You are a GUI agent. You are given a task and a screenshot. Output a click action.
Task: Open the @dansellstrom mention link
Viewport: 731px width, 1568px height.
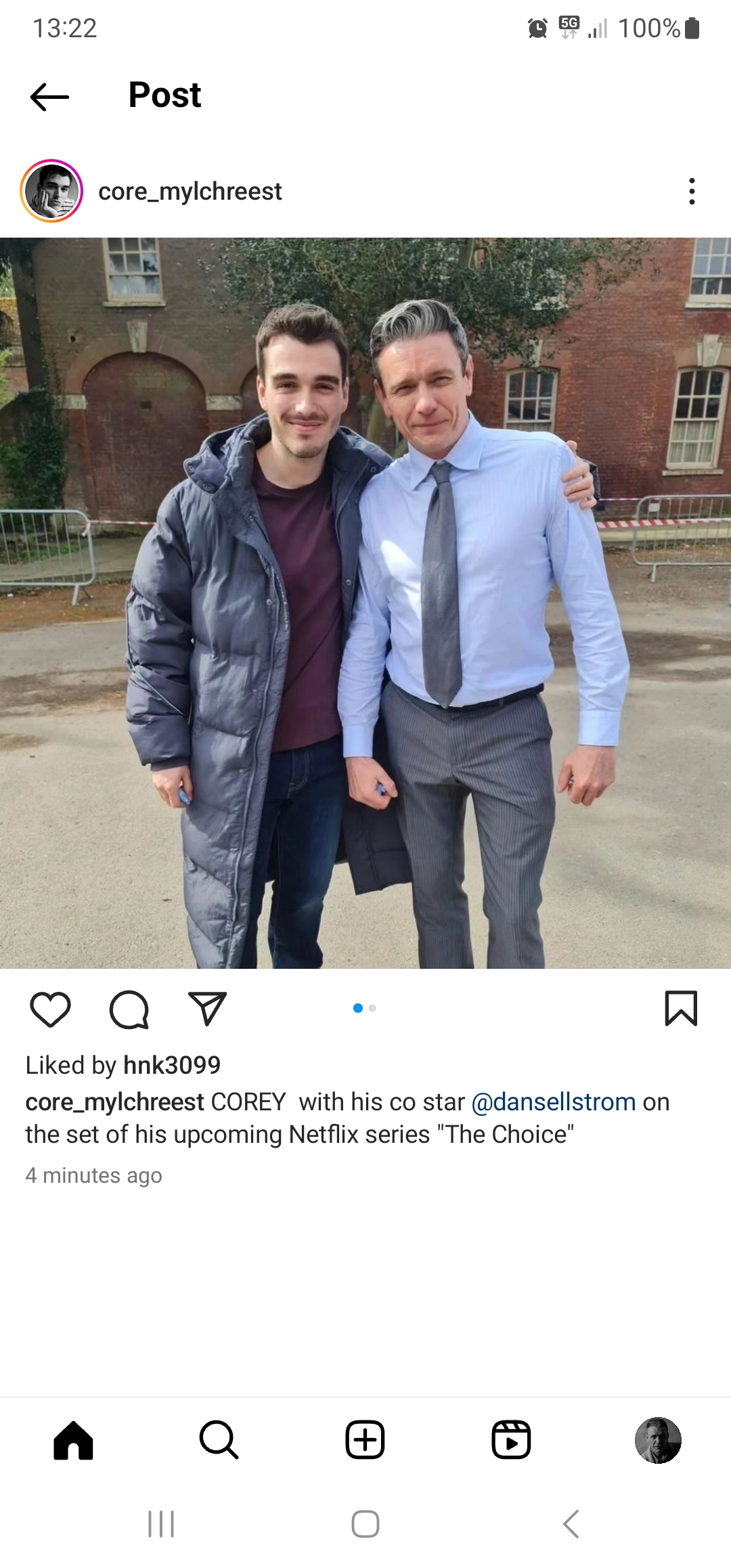tap(554, 1102)
